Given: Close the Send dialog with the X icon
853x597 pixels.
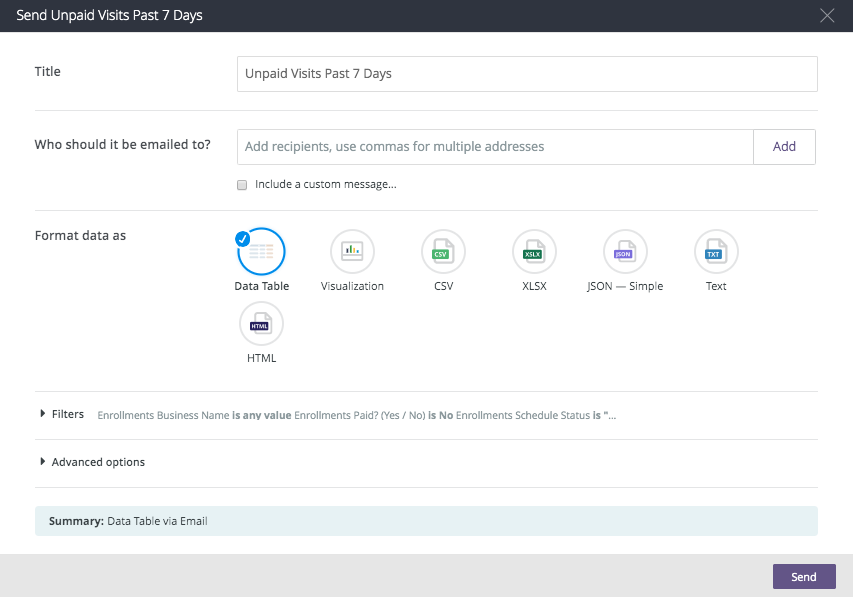Looking at the screenshot, I should [826, 15].
